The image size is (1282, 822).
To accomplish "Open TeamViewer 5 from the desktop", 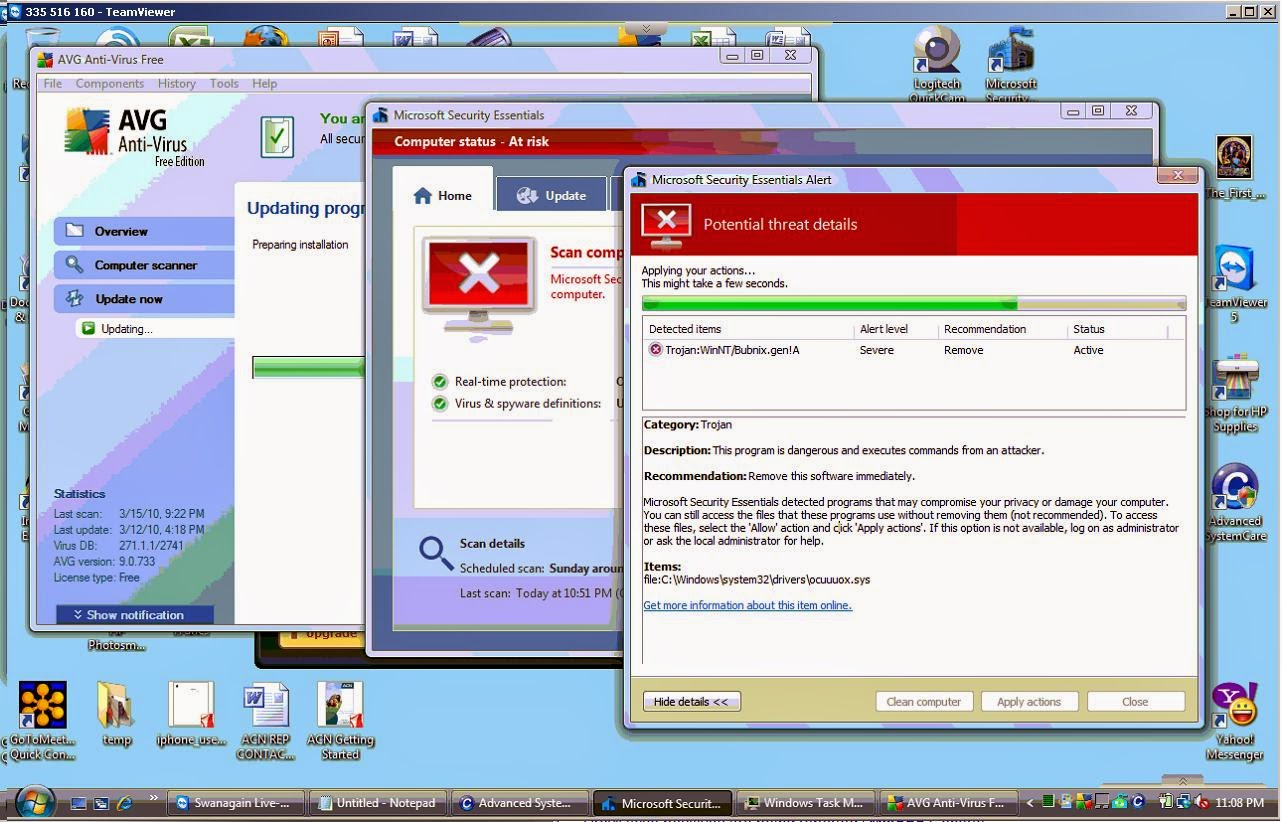I will click(1236, 265).
